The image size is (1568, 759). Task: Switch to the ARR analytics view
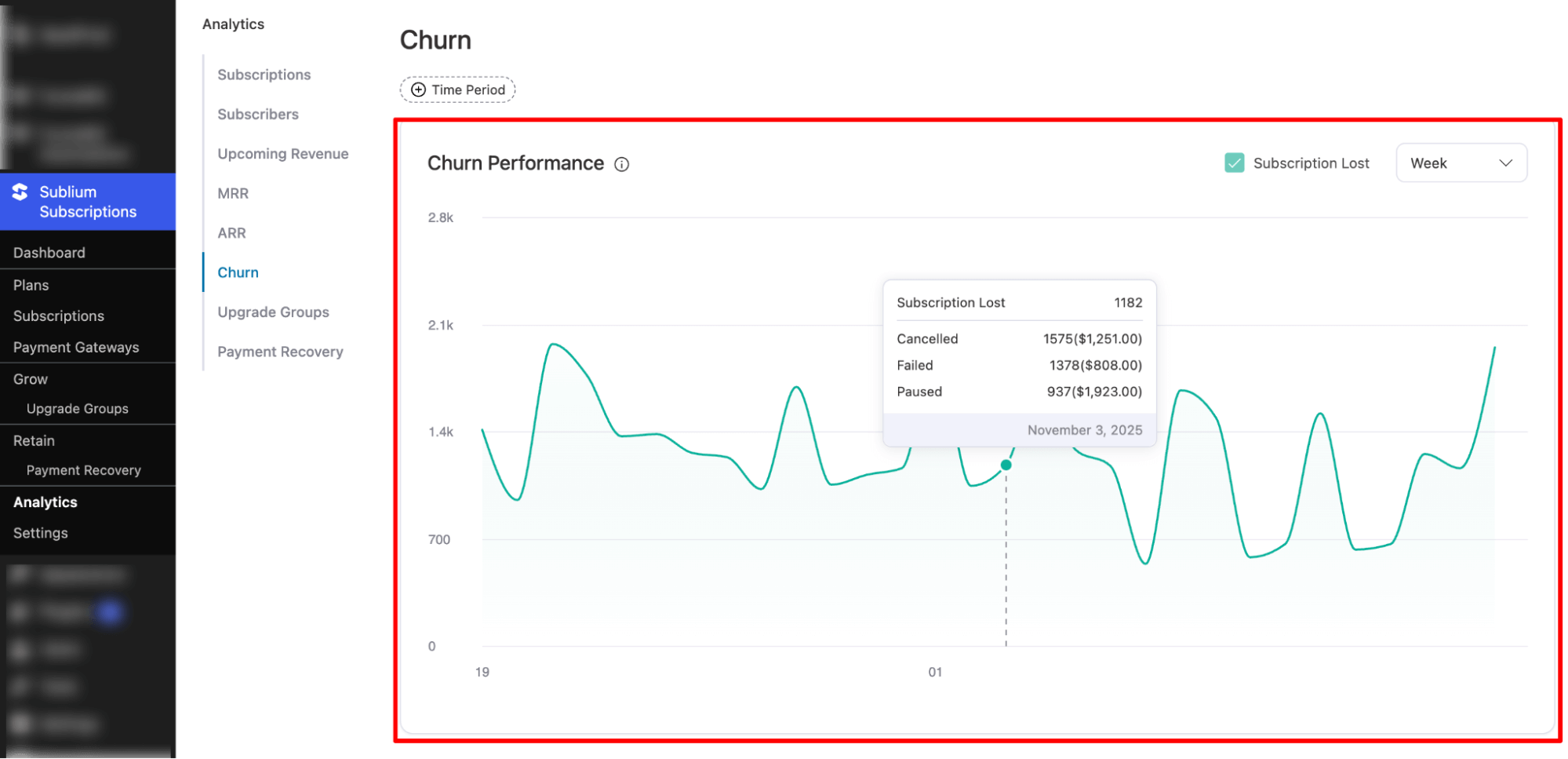point(231,232)
